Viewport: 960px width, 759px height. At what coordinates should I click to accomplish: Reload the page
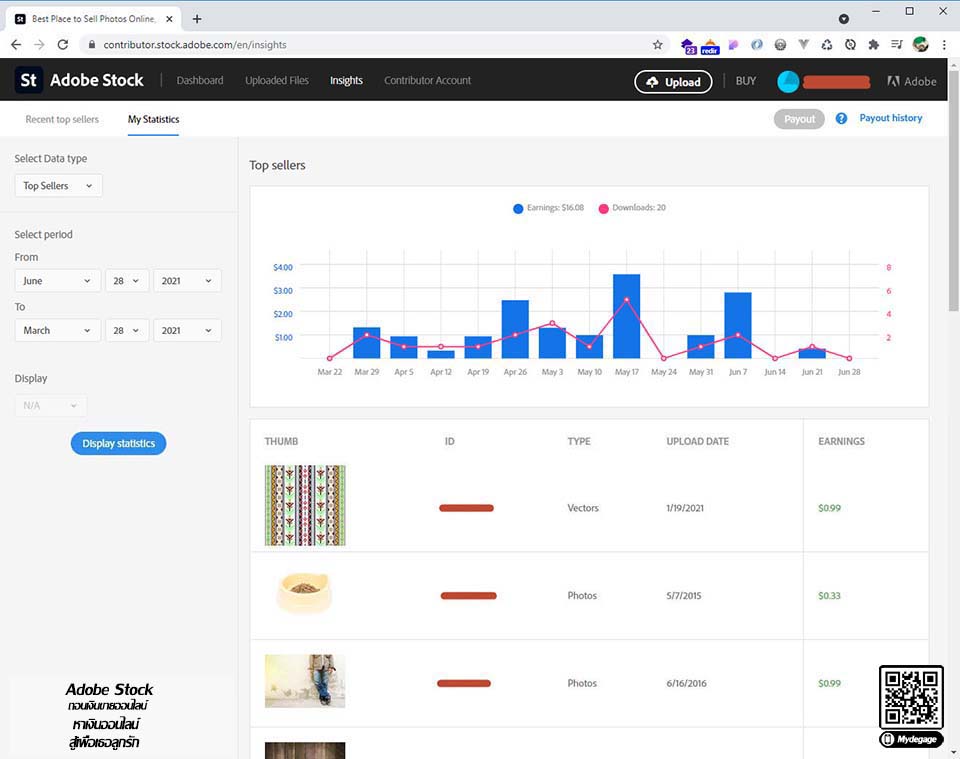[62, 45]
